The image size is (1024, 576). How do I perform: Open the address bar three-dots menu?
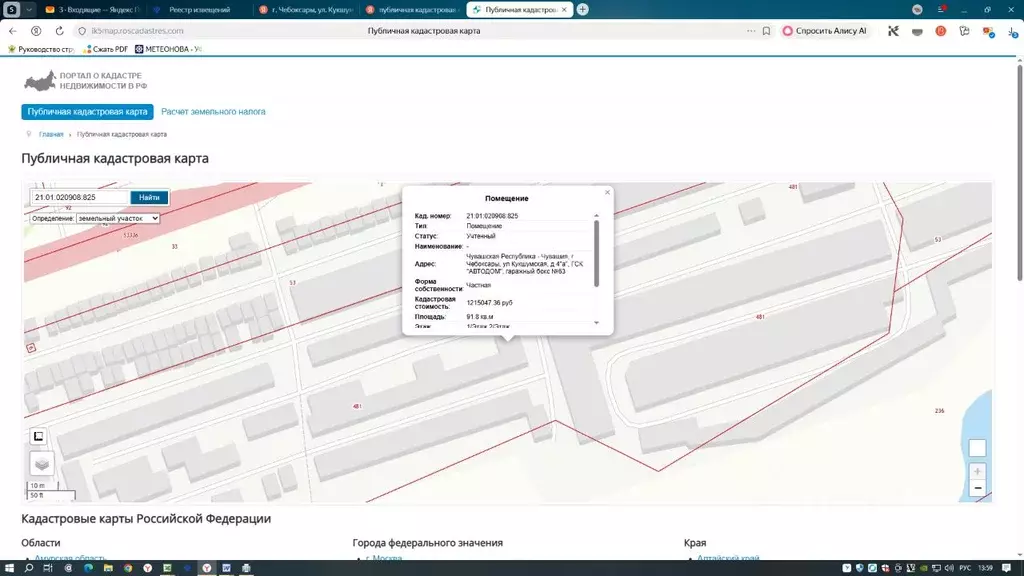point(751,31)
